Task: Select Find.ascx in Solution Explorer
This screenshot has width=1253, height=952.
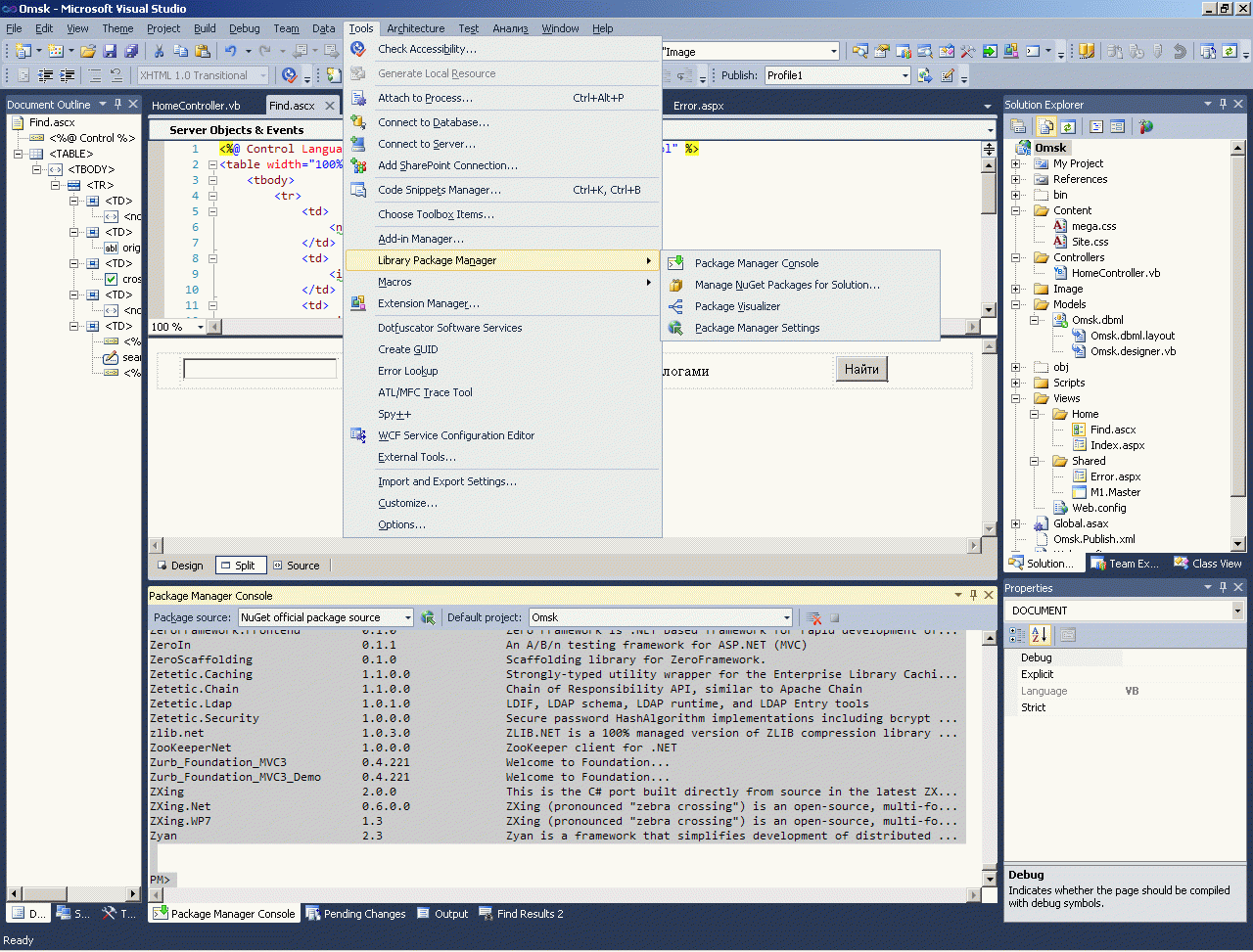Action: coord(1113,430)
